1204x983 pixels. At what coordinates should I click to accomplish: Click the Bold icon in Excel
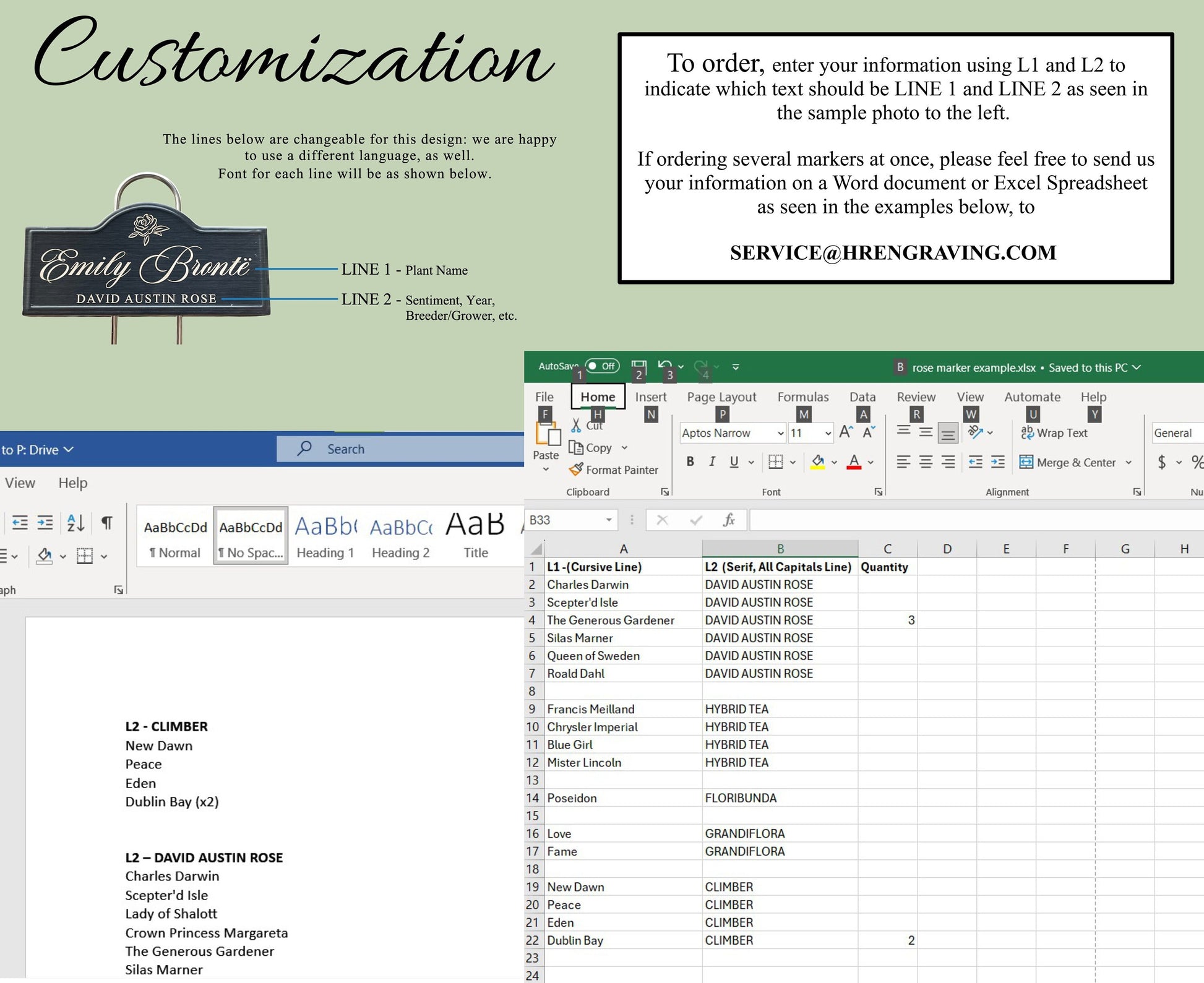tap(690, 461)
